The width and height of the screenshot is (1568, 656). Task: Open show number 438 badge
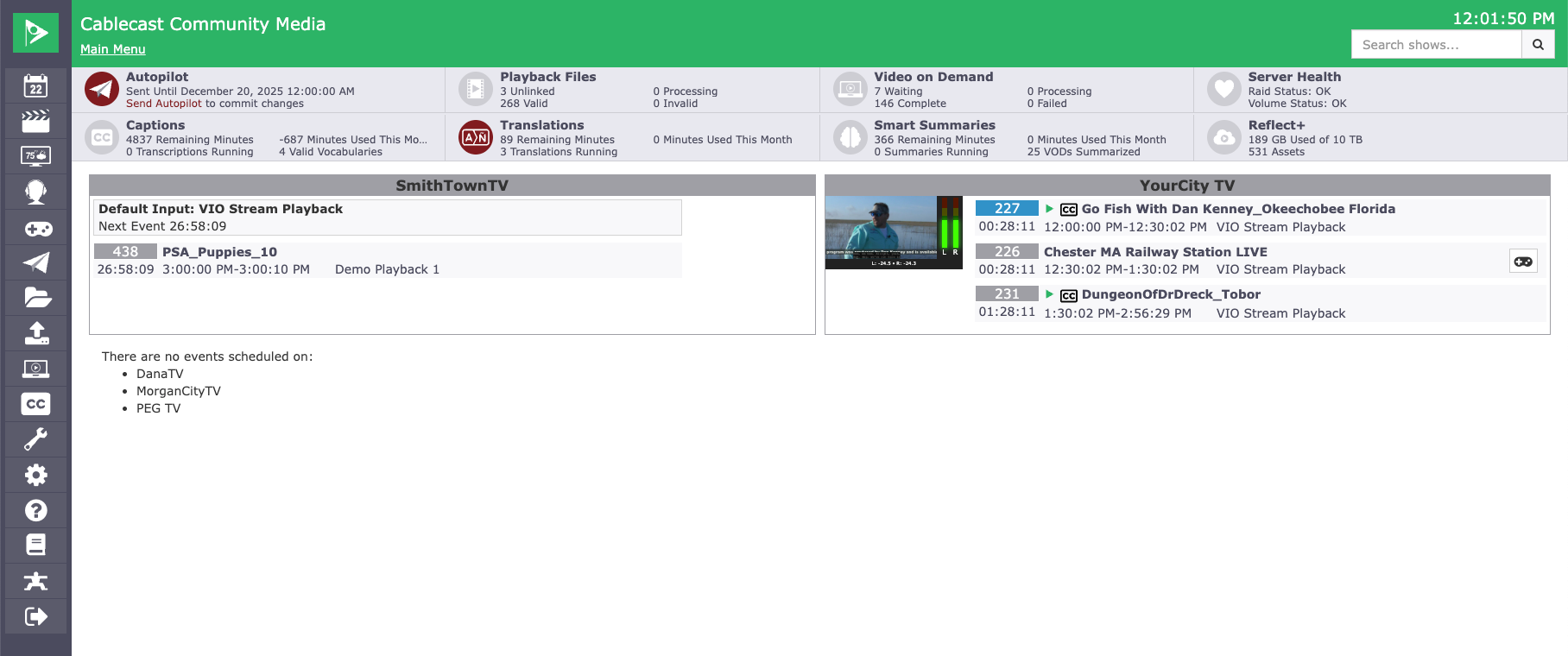125,251
